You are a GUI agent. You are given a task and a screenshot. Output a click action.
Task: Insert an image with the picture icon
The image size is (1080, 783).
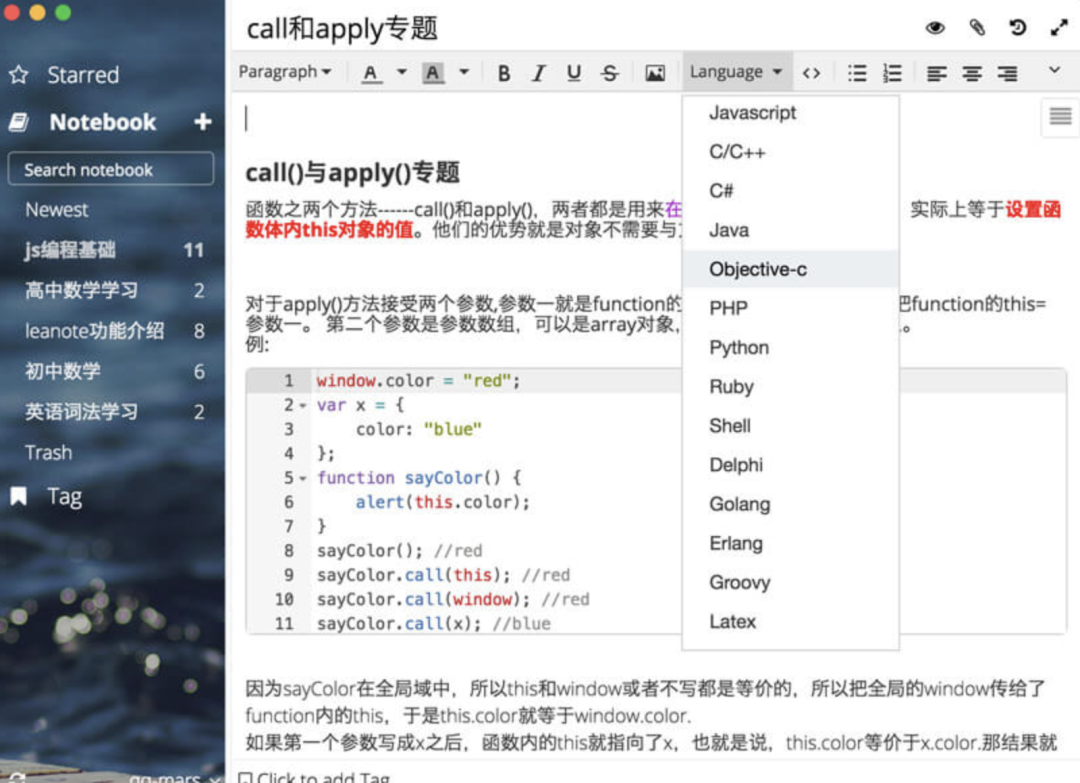tap(654, 72)
